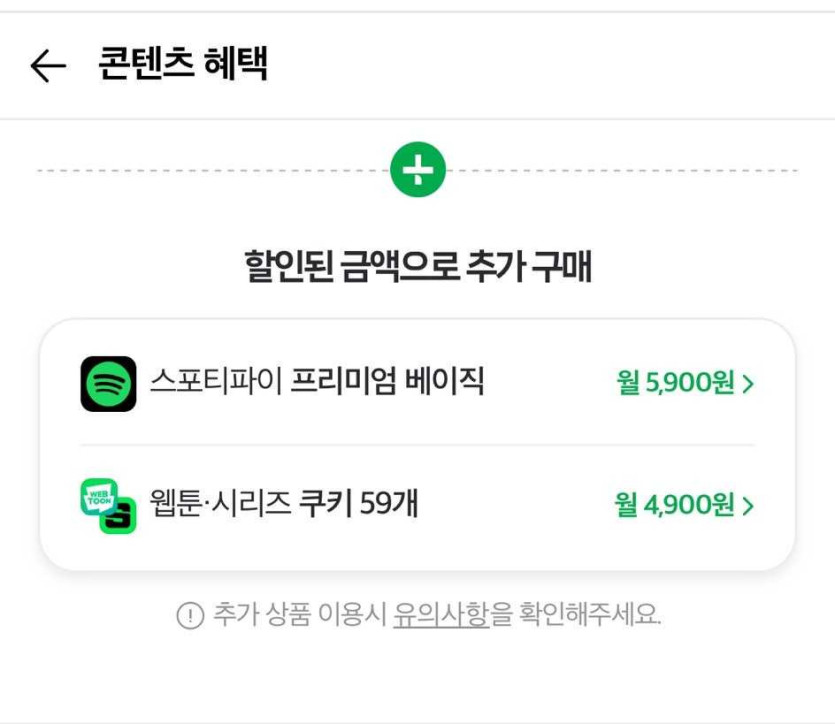Tap the back arrow in the header
The width and height of the screenshot is (835, 724).
pos(47,66)
